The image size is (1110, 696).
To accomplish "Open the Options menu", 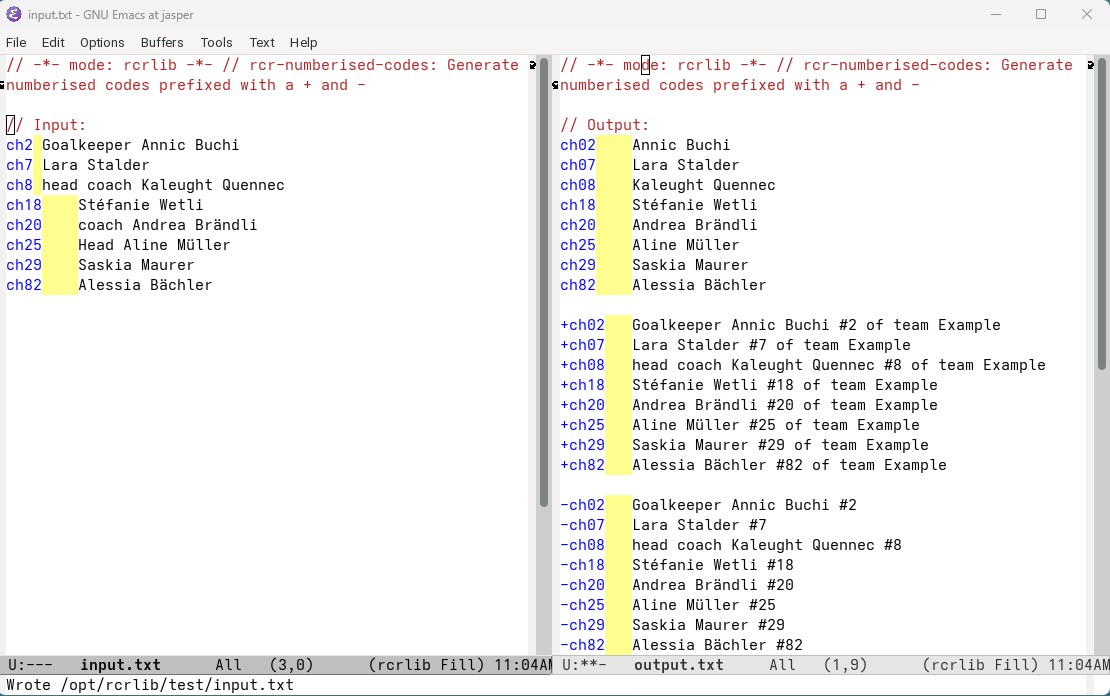I will (102, 42).
